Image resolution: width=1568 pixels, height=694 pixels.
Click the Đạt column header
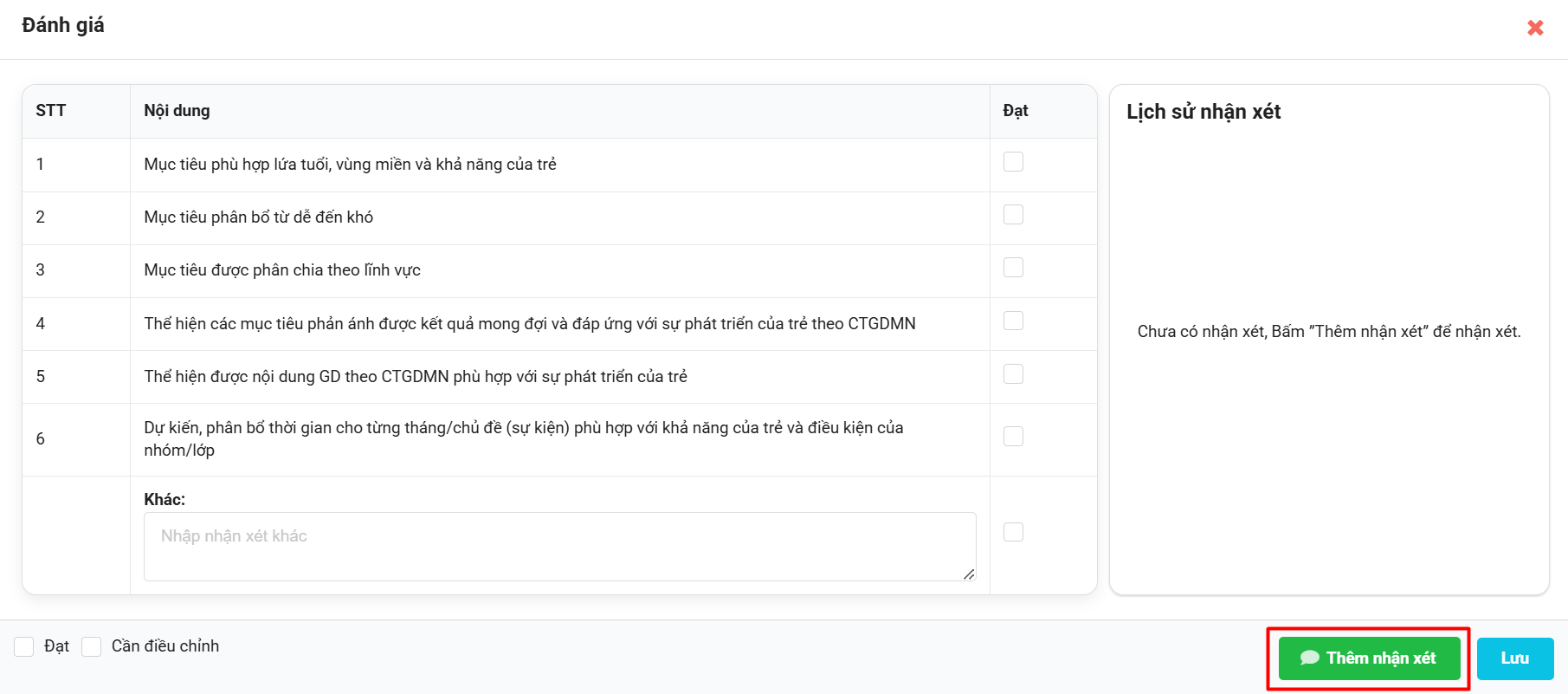point(1016,111)
